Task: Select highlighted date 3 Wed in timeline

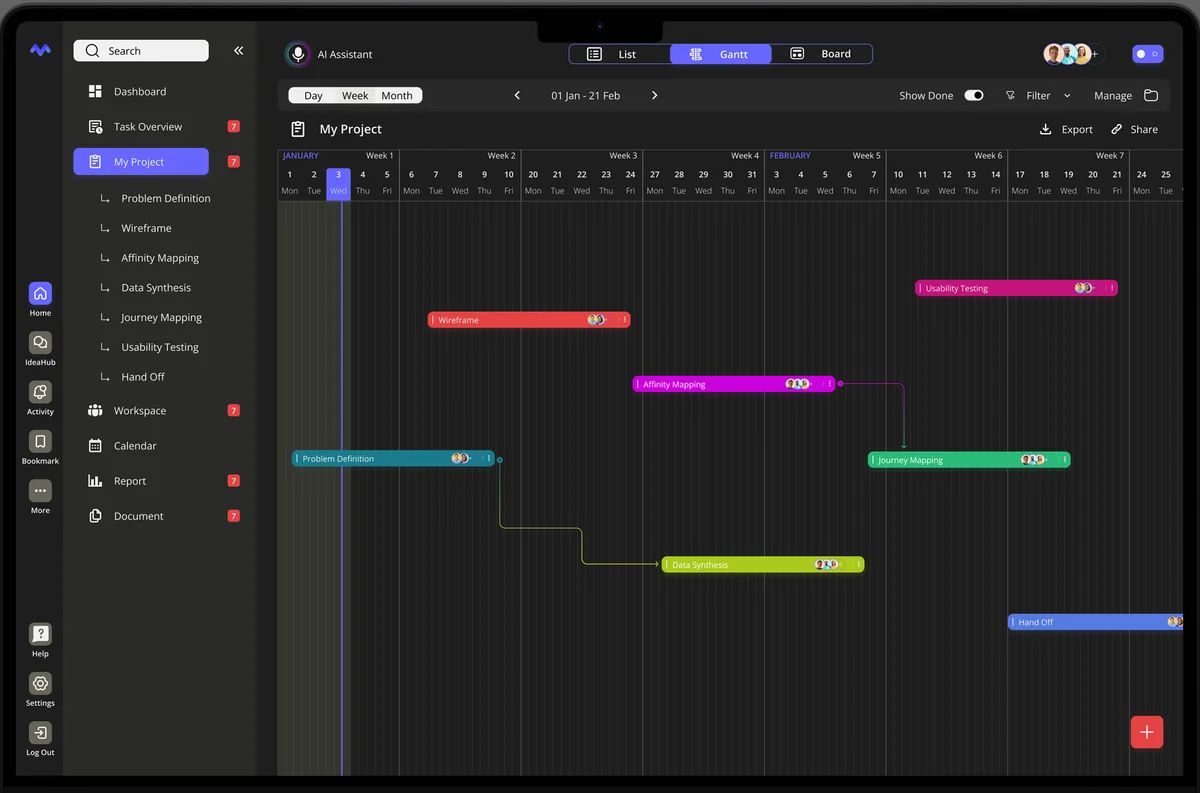Action: [x=338, y=183]
